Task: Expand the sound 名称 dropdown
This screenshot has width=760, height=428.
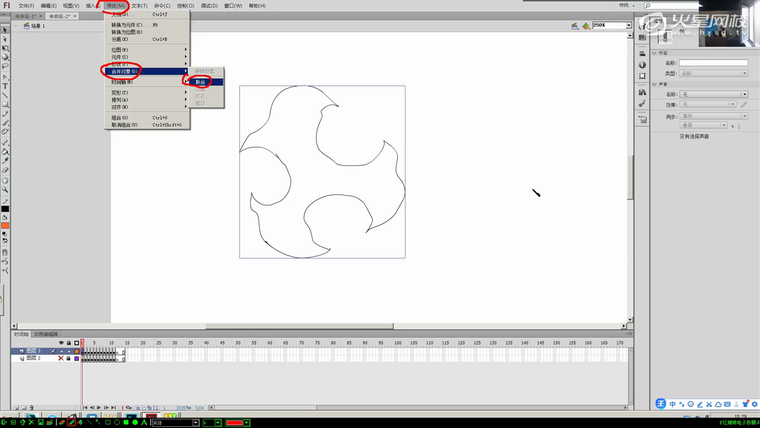Action: [x=744, y=94]
